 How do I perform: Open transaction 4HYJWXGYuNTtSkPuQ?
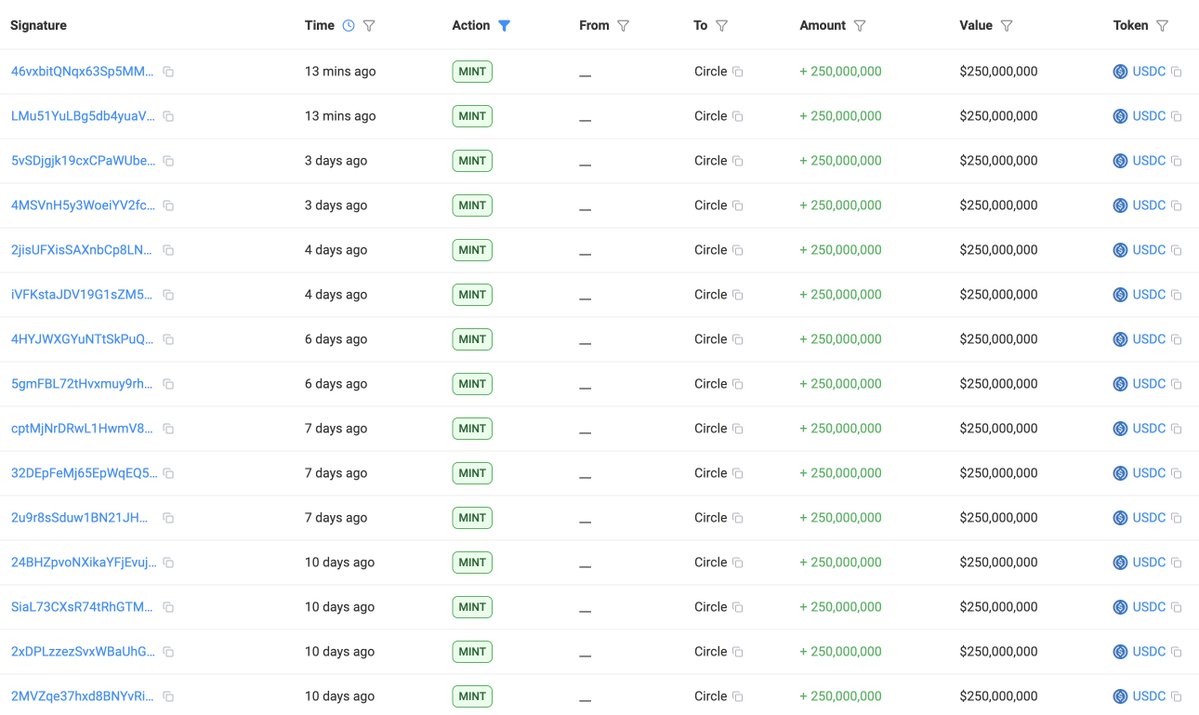(82, 340)
